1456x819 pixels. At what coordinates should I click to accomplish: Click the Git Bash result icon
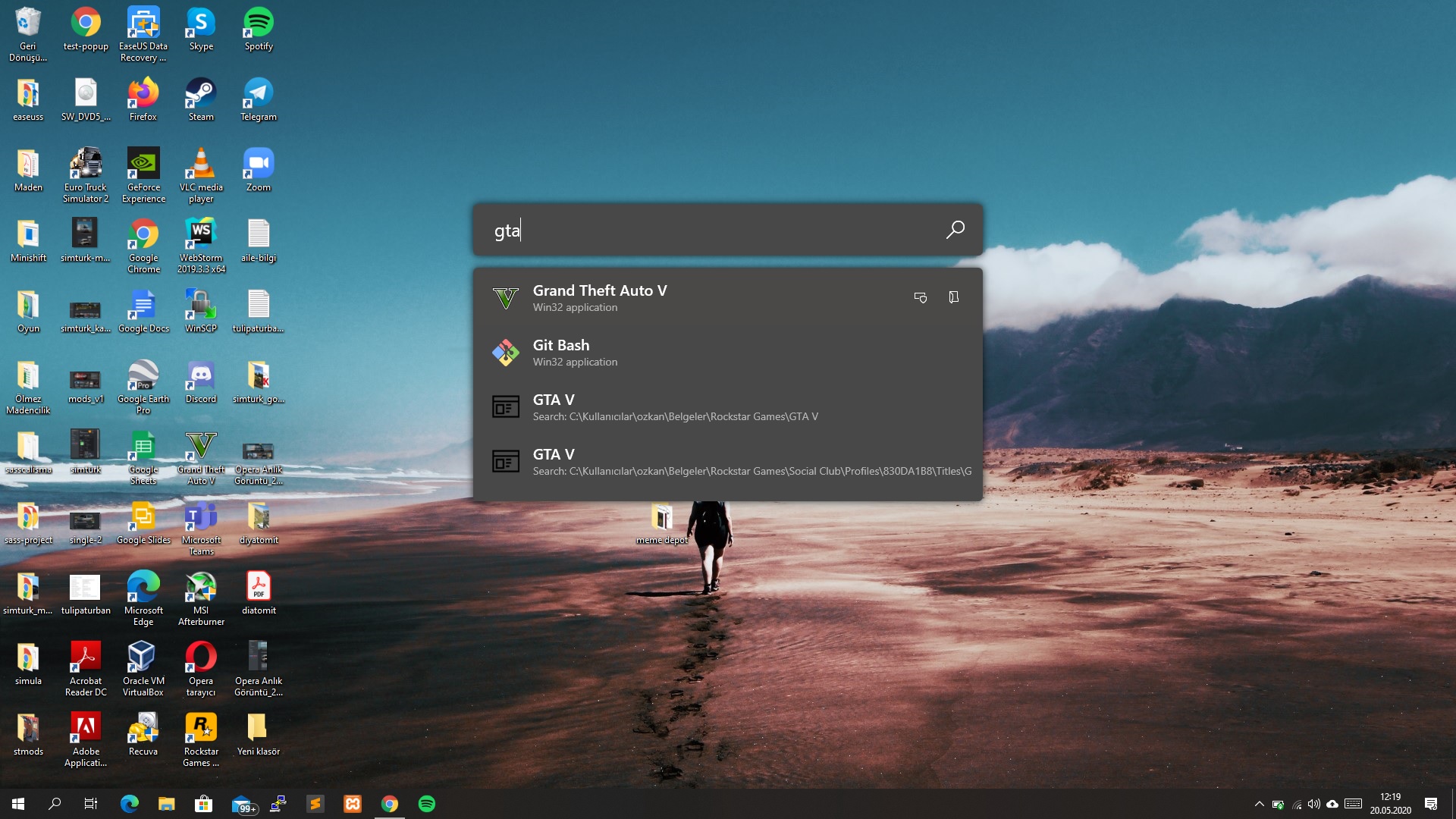[x=506, y=353]
